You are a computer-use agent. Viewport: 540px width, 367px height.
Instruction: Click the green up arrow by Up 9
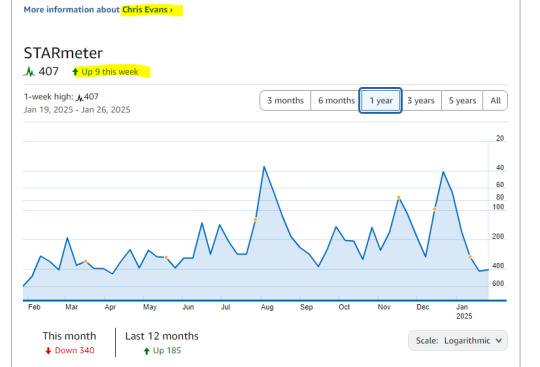(x=75, y=72)
